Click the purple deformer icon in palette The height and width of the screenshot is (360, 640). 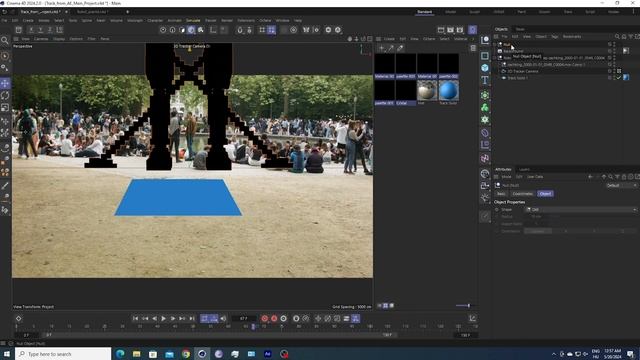pos(485,133)
